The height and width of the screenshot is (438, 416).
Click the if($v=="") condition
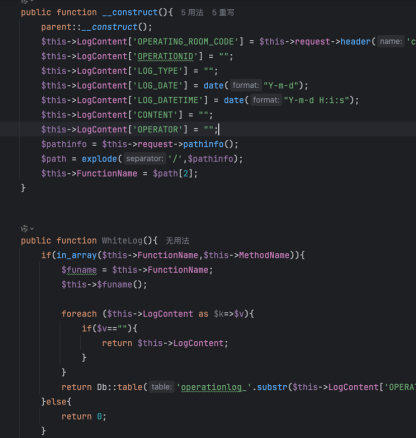107,329
